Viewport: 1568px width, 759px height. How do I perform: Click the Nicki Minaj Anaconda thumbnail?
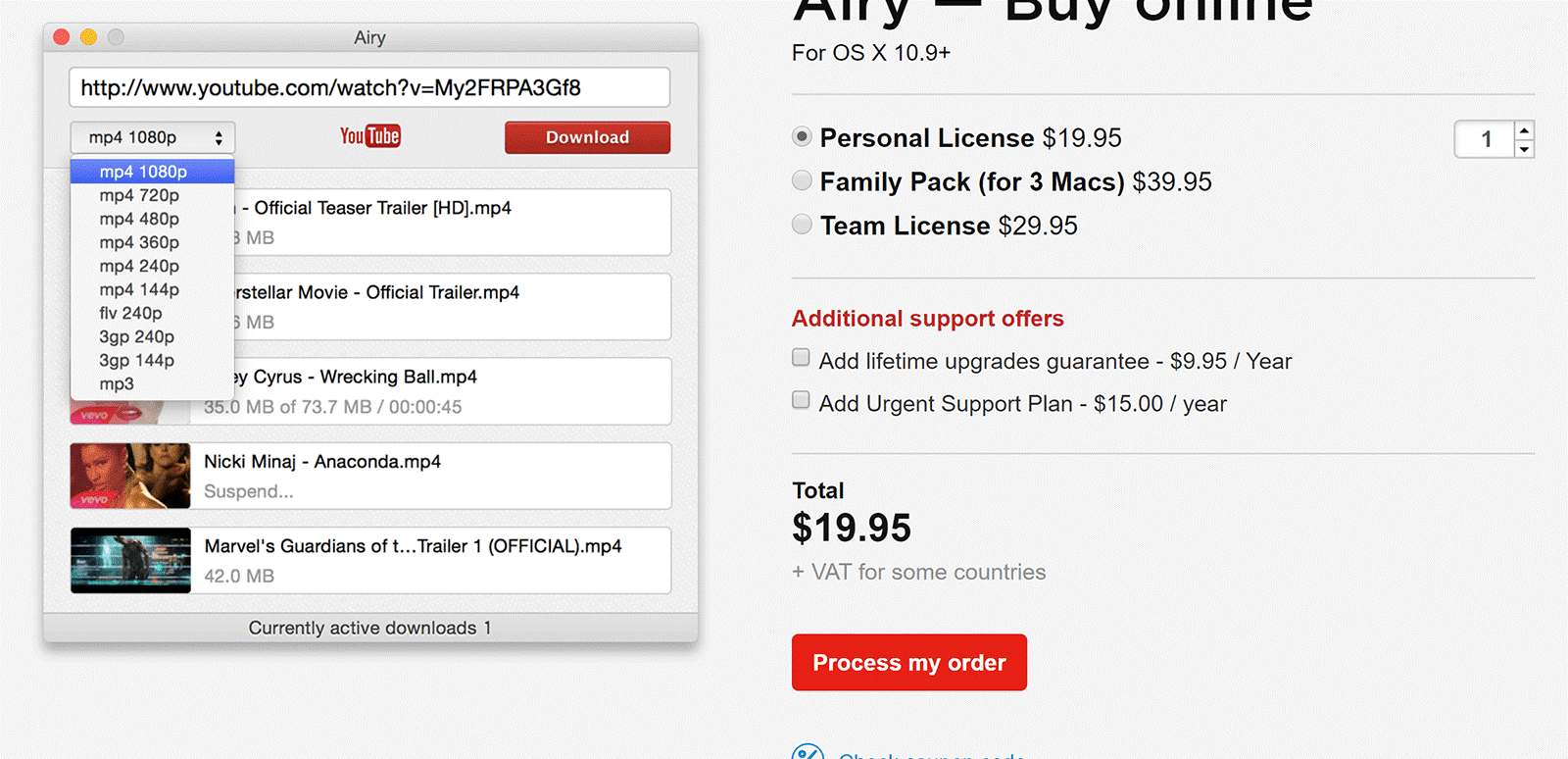point(130,476)
